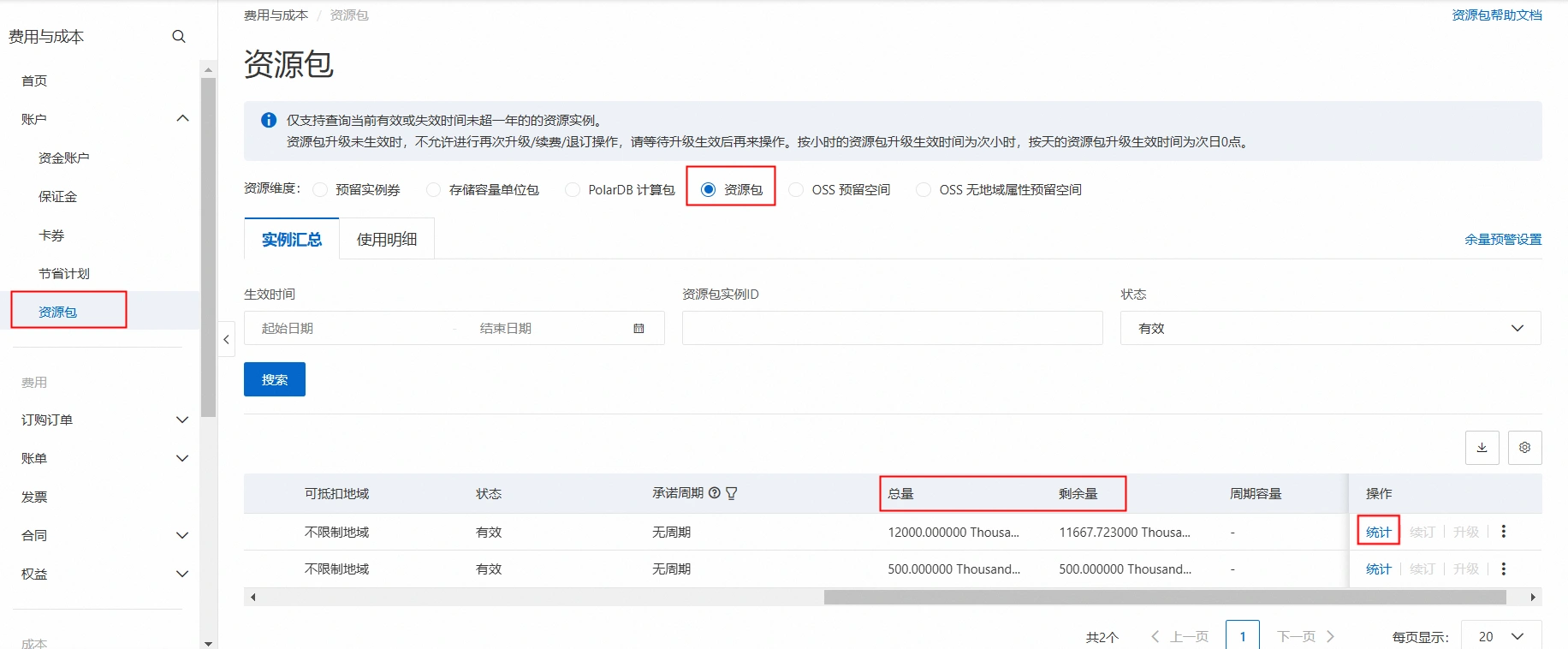Click the sidebar scrollbar down arrow
1568x649 pixels.
click(x=208, y=642)
